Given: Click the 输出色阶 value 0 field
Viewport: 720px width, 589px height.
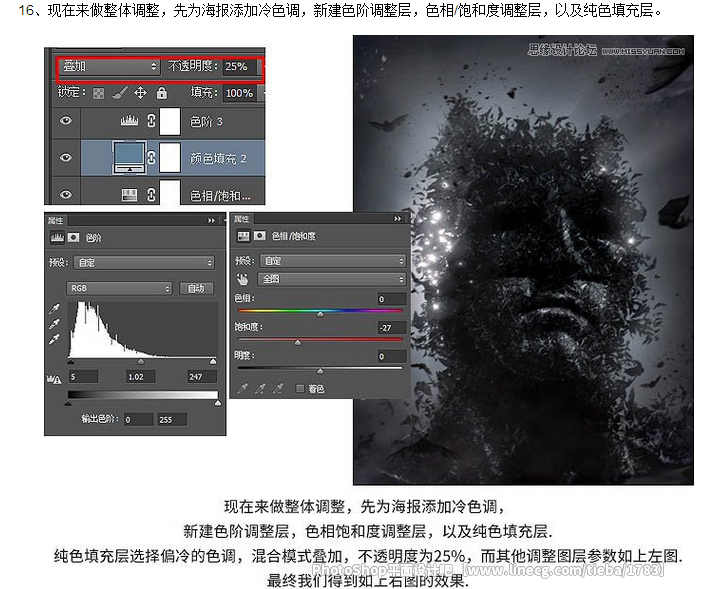Looking at the screenshot, I should [139, 420].
